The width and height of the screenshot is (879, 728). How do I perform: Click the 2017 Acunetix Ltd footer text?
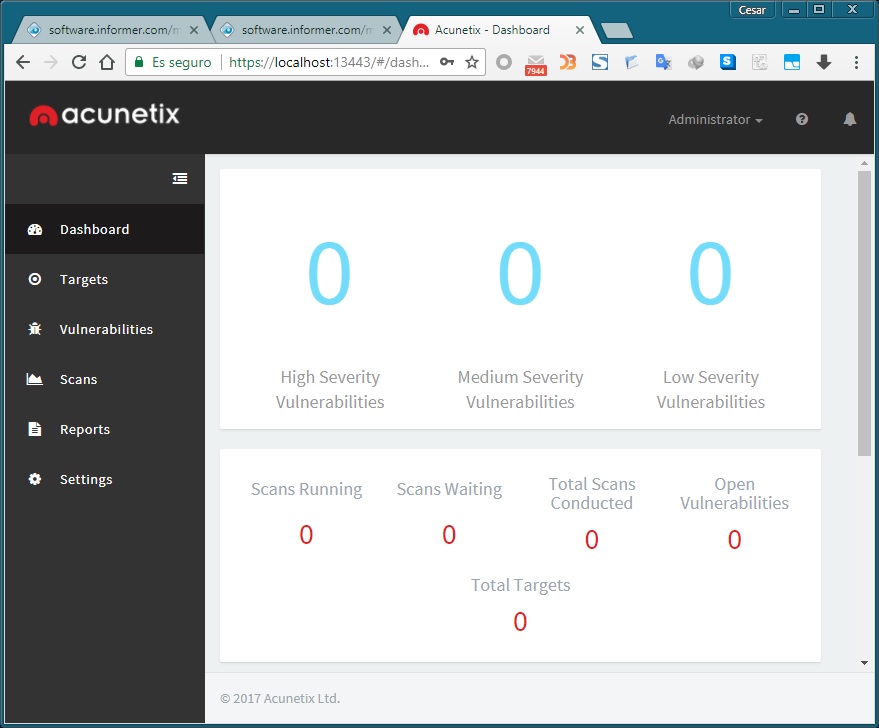pyautogui.click(x=278, y=698)
